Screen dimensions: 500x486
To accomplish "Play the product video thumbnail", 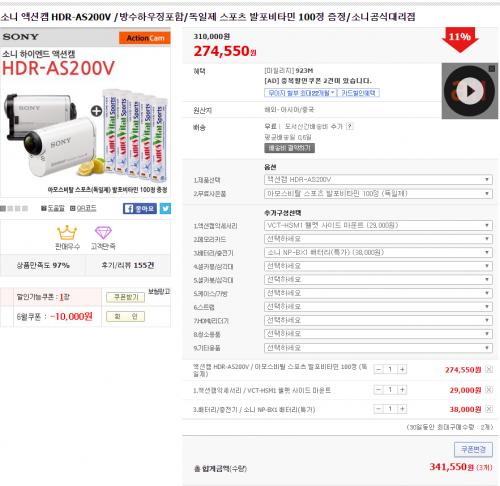I will tap(470, 91).
